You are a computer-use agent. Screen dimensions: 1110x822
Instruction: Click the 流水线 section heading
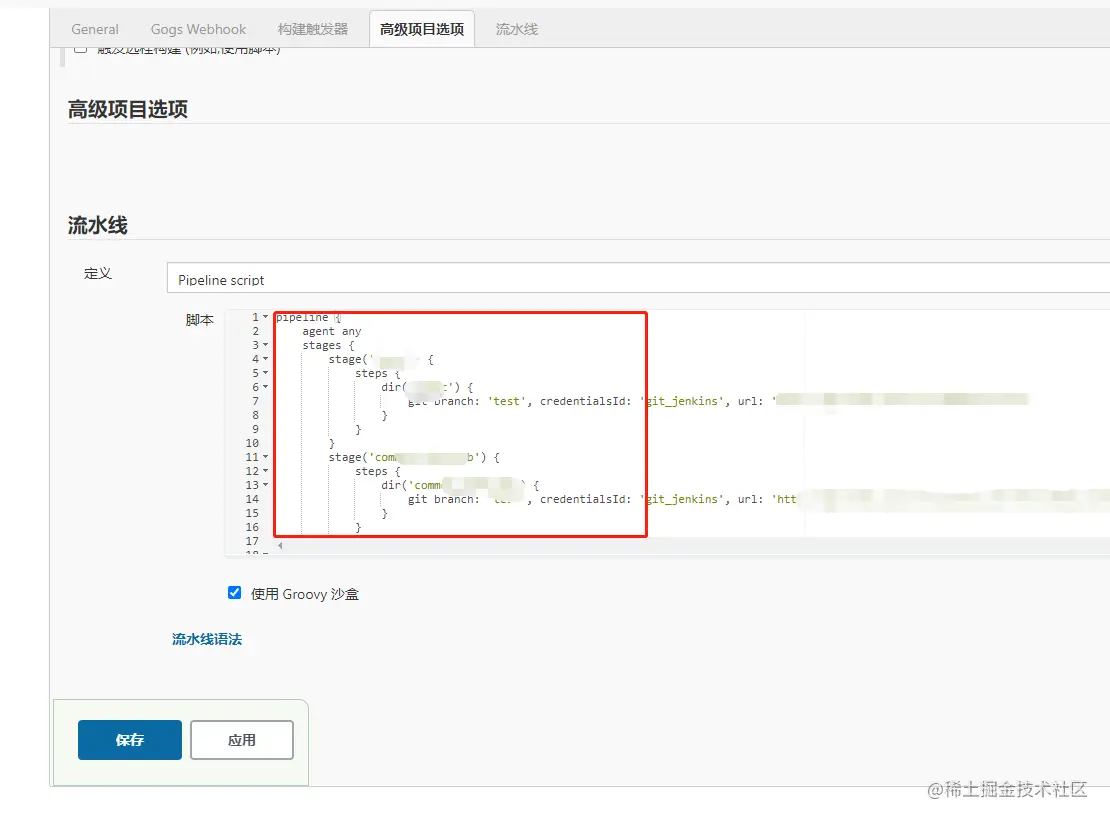click(x=98, y=225)
